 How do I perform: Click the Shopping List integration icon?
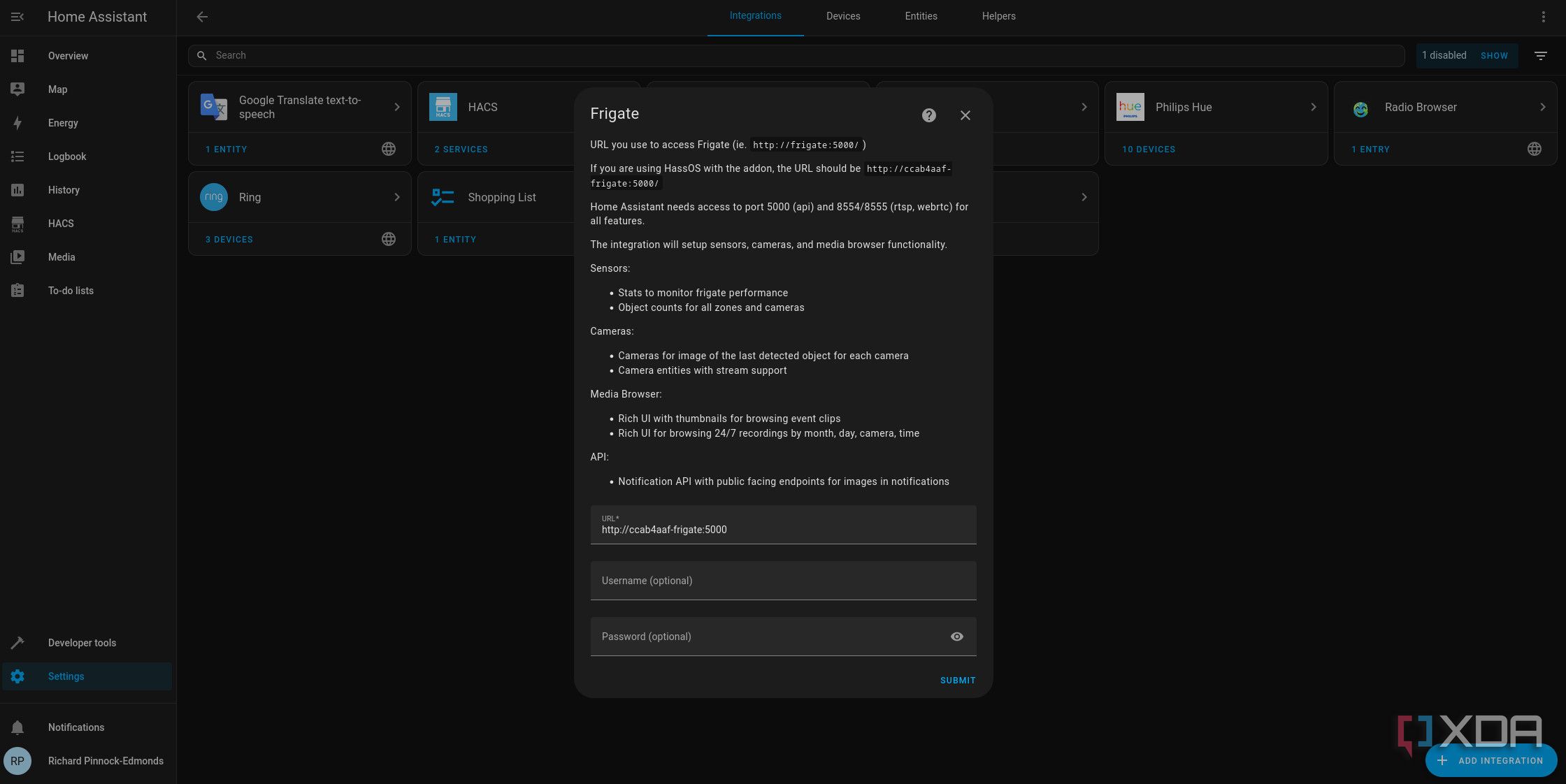(x=443, y=197)
